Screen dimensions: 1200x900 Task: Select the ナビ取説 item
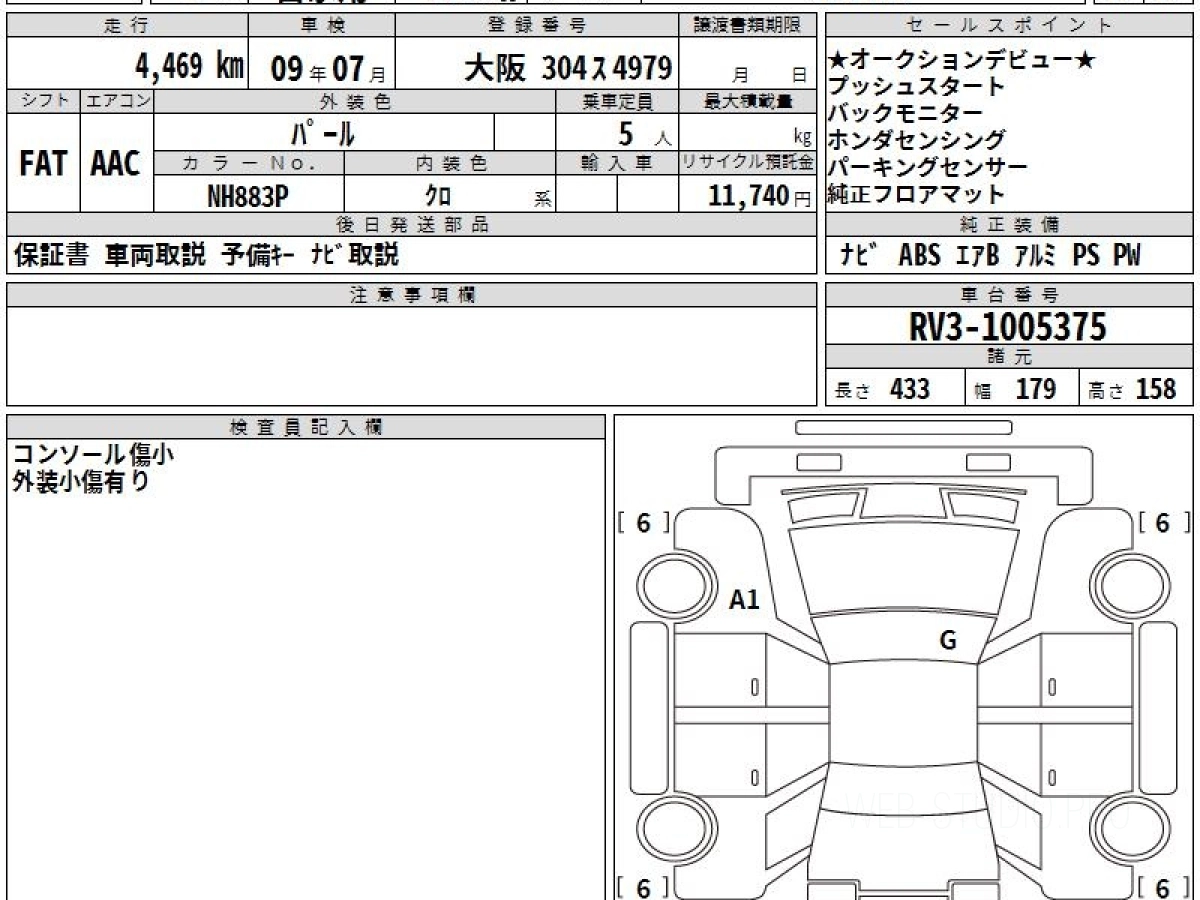pos(354,256)
